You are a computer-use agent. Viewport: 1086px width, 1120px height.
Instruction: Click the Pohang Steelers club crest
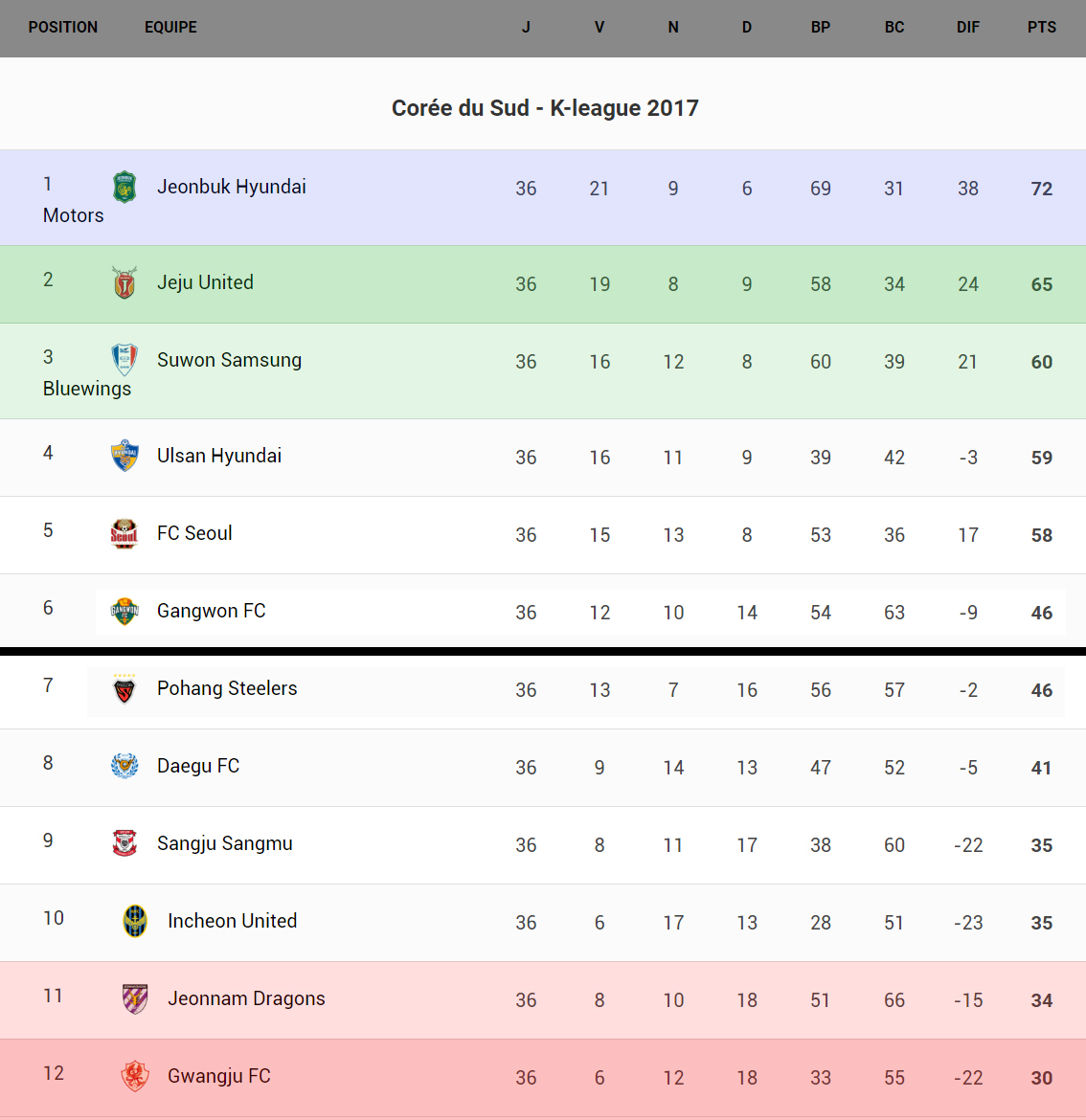click(124, 688)
